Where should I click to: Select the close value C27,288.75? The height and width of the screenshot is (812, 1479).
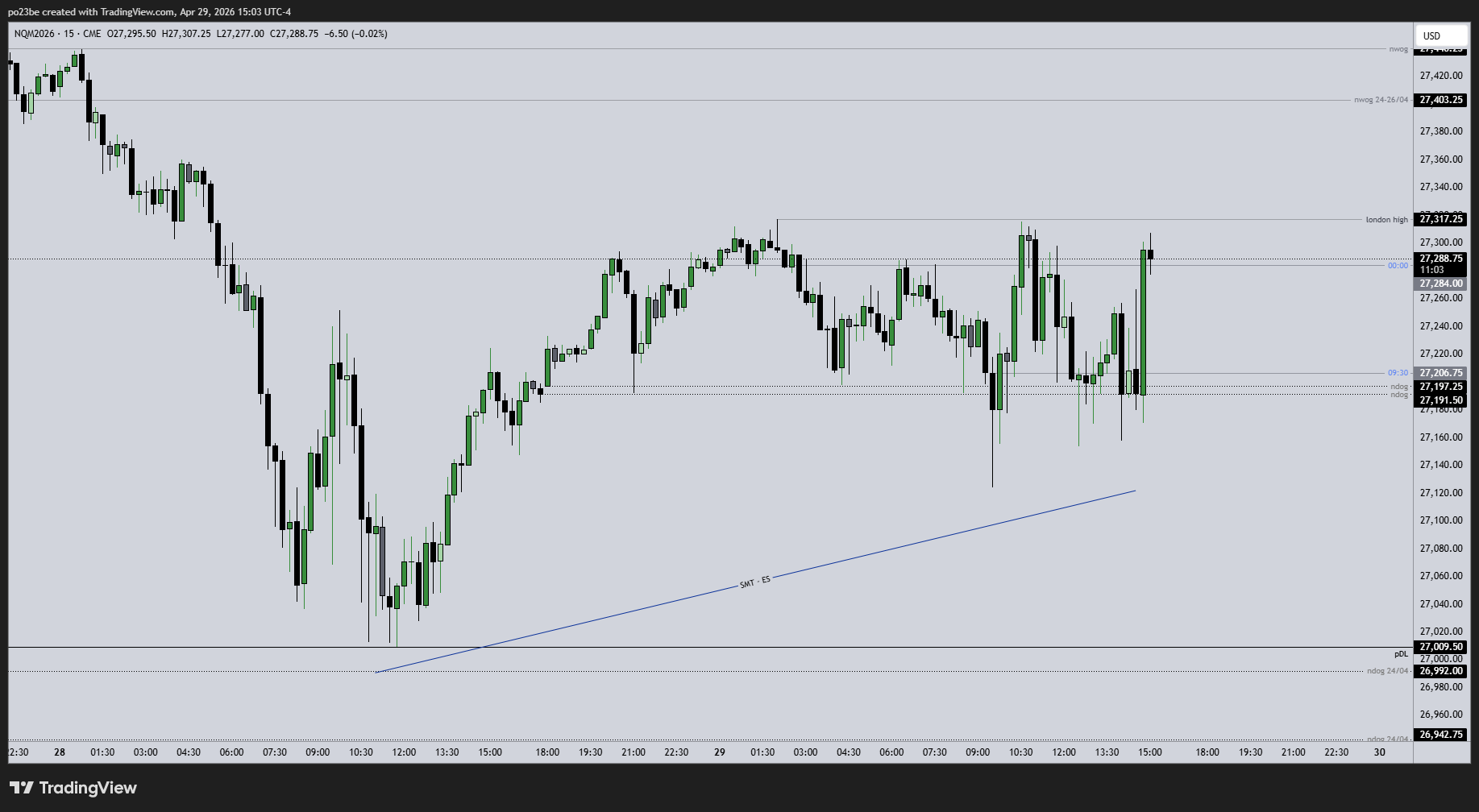tap(294, 34)
